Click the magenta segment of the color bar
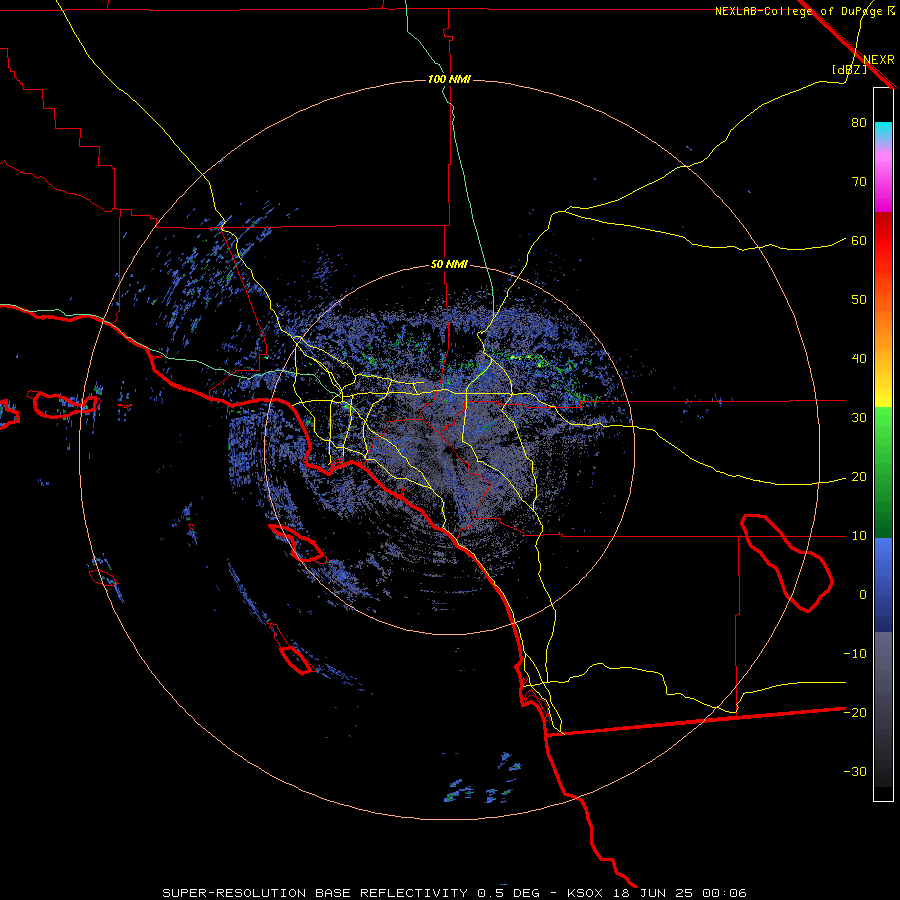Image resolution: width=900 pixels, height=900 pixels. (x=883, y=183)
